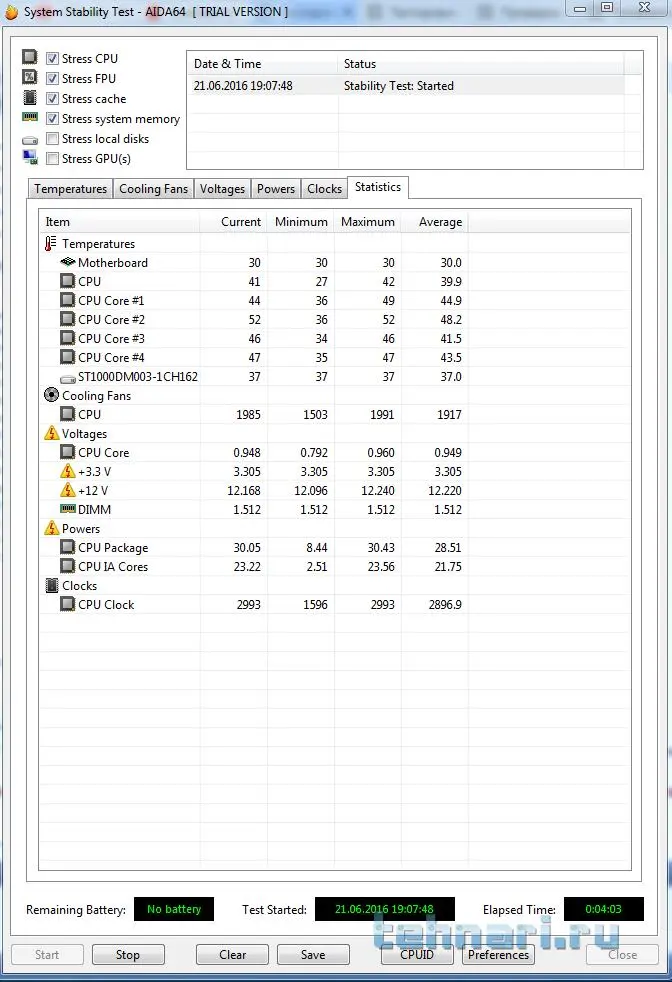The image size is (672, 982).
Task: Click the chip icon of CPU Core #3 row
Action: point(67,338)
